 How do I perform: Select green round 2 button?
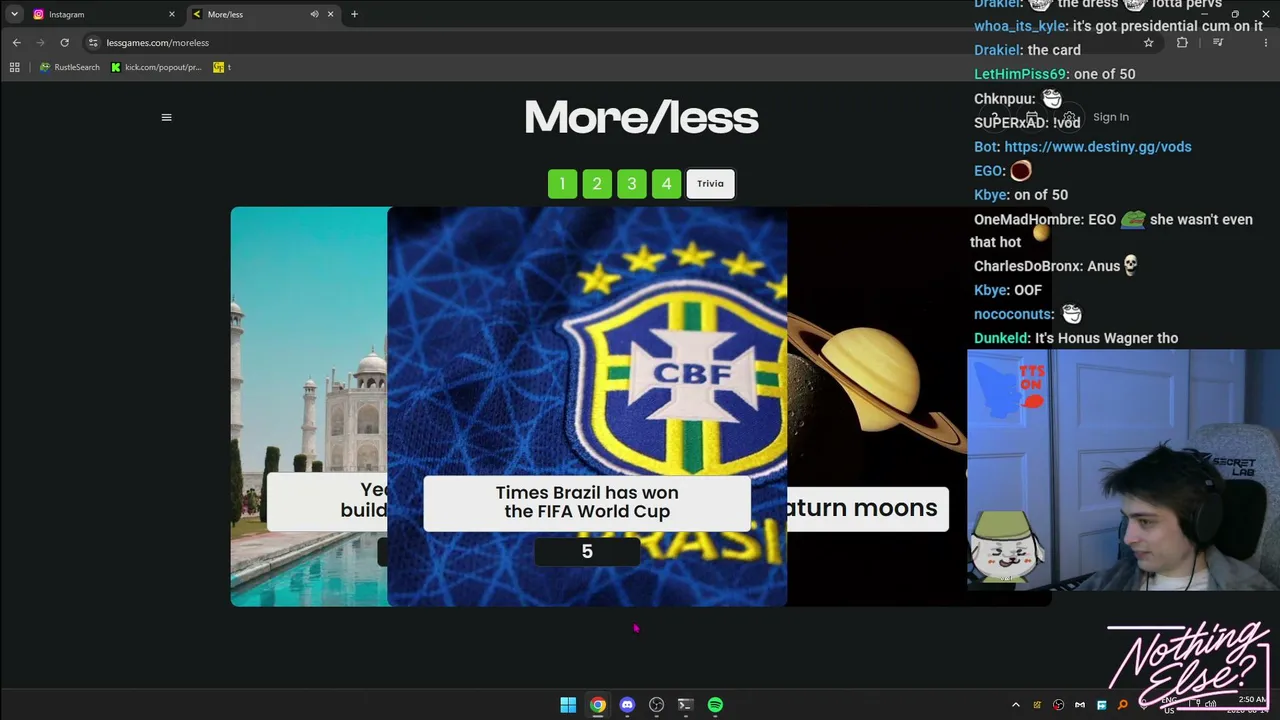coord(597,184)
